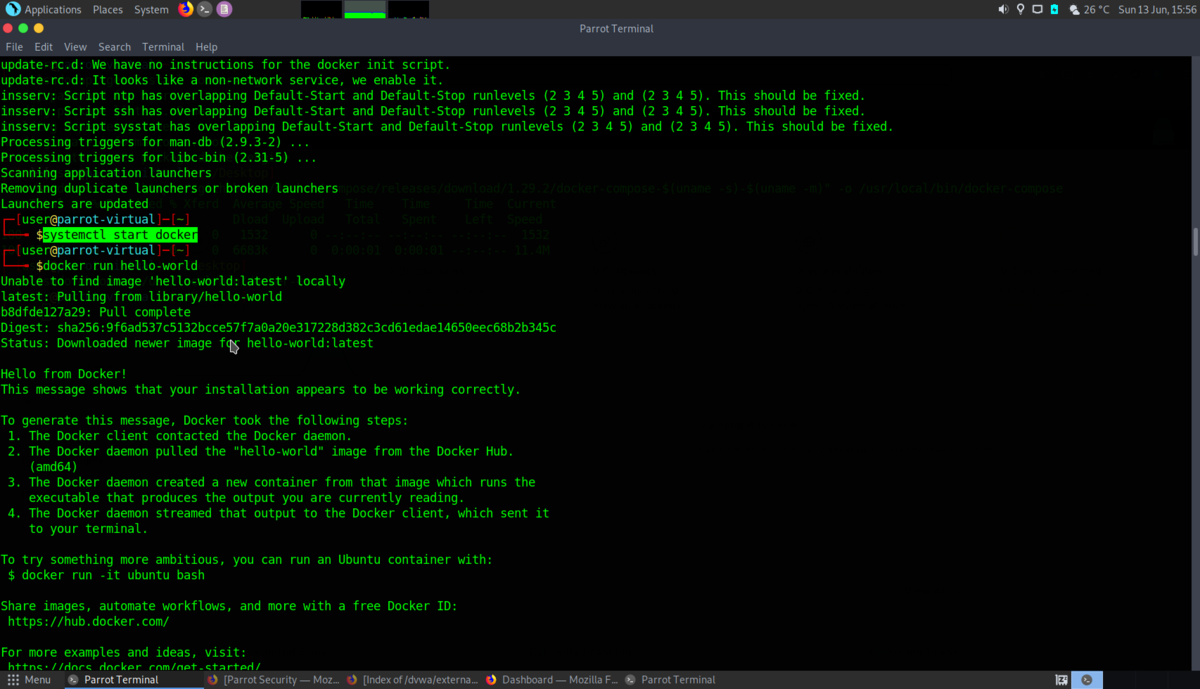Click the terminal vertical scrollbar handle
Screen dimensions: 1200x689
coord(1195,241)
